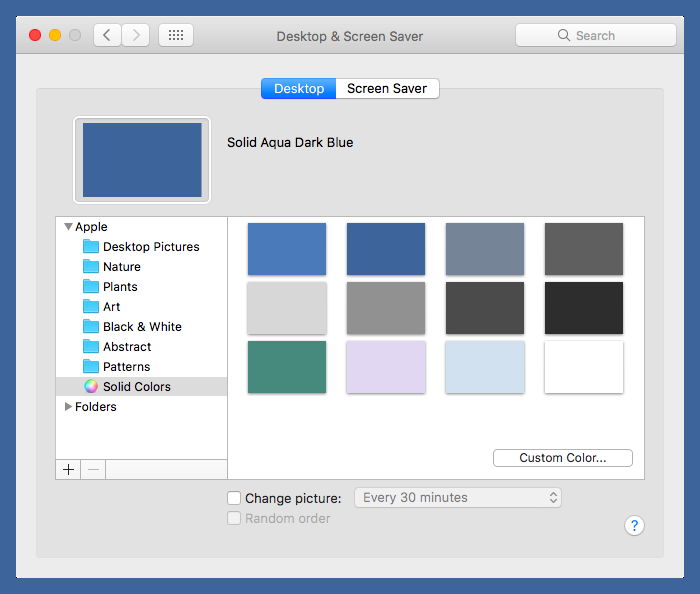The image size is (700, 594).
Task: Collapse the Apple disclosure triangle
Action: click(x=68, y=227)
